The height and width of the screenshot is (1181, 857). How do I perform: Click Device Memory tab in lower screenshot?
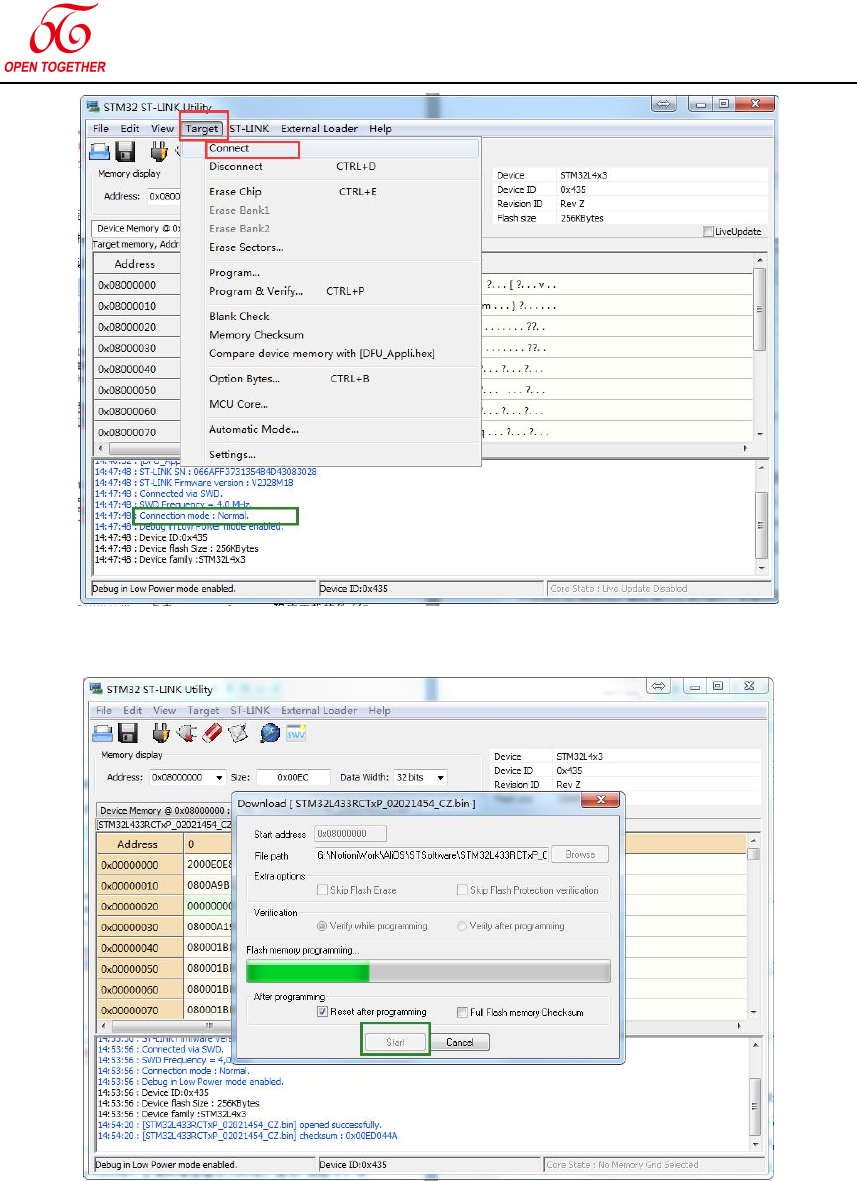[x=163, y=810]
